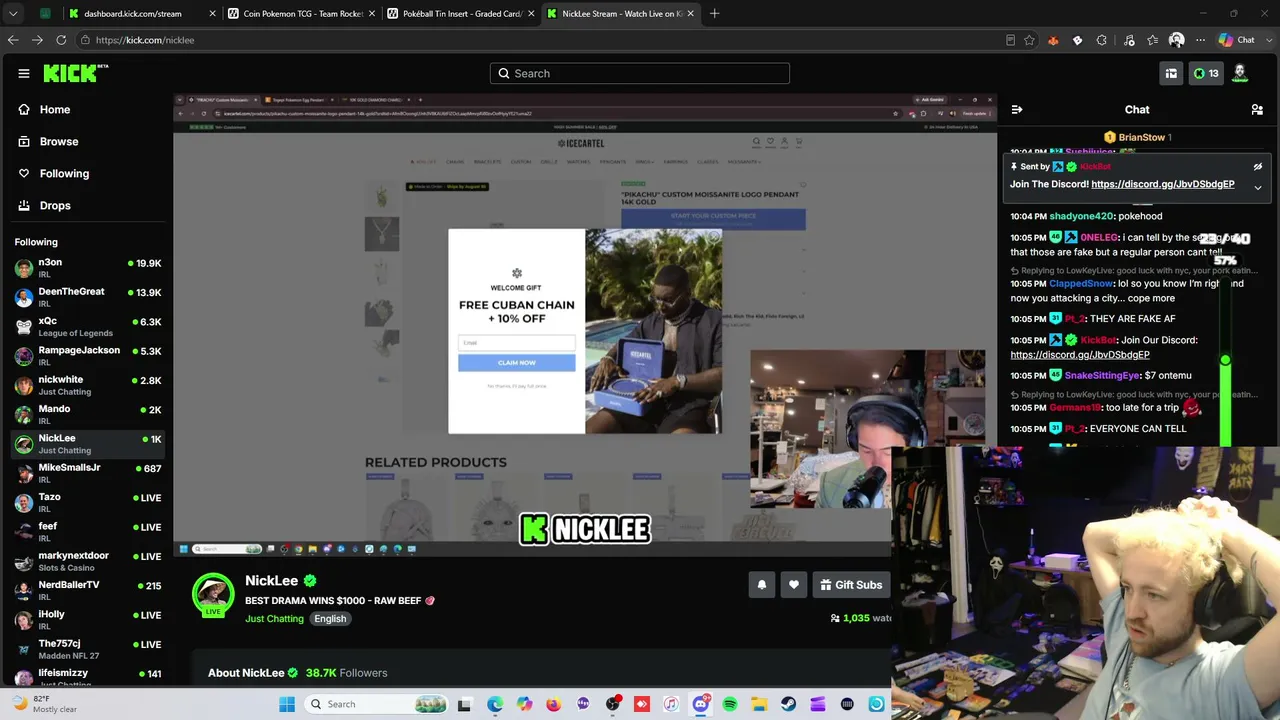
Task: Open chat users list icon
Action: click(x=1257, y=110)
